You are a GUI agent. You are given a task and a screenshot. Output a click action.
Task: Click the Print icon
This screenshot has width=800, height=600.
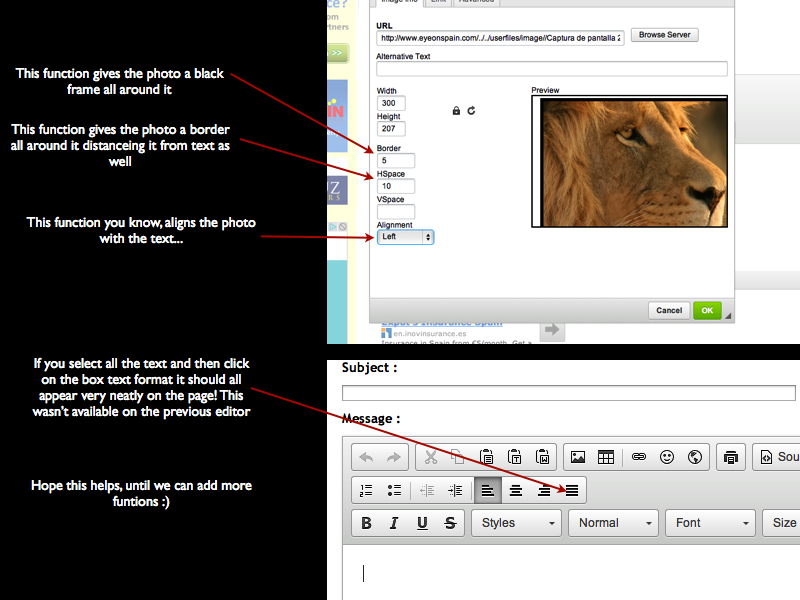[731, 457]
